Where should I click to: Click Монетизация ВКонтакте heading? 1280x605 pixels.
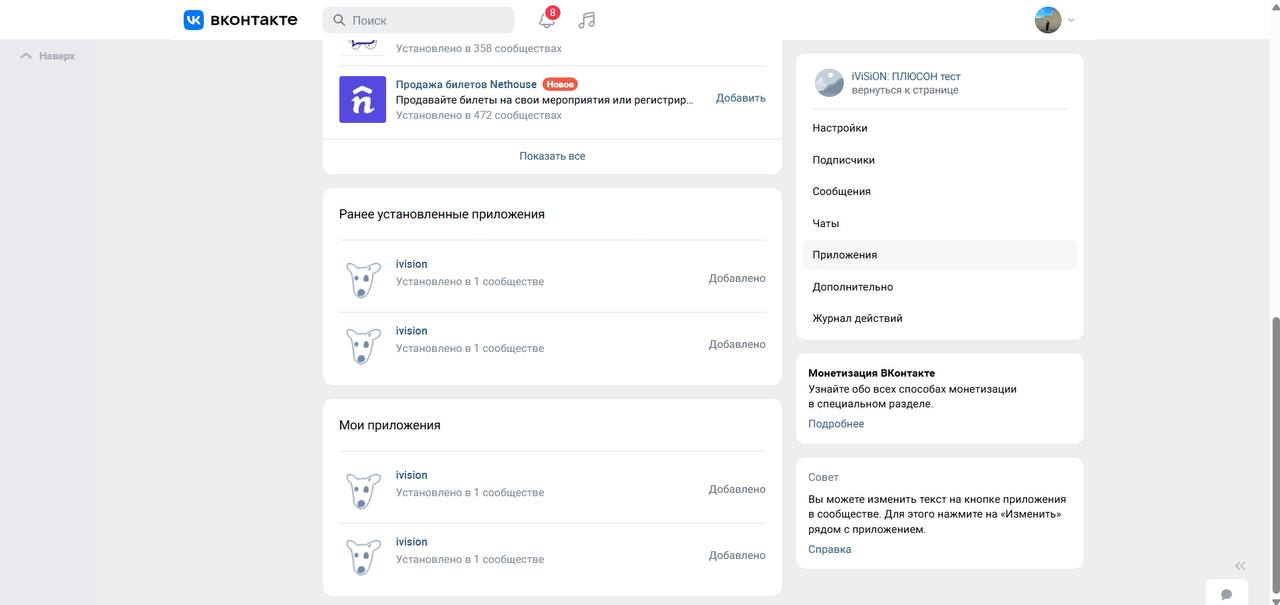871,373
